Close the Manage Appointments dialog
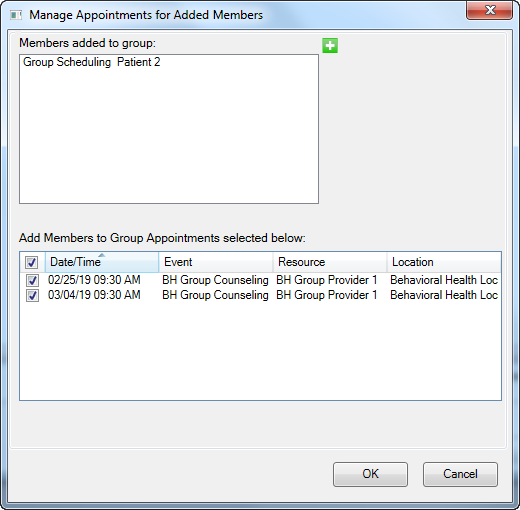 tap(489, 10)
